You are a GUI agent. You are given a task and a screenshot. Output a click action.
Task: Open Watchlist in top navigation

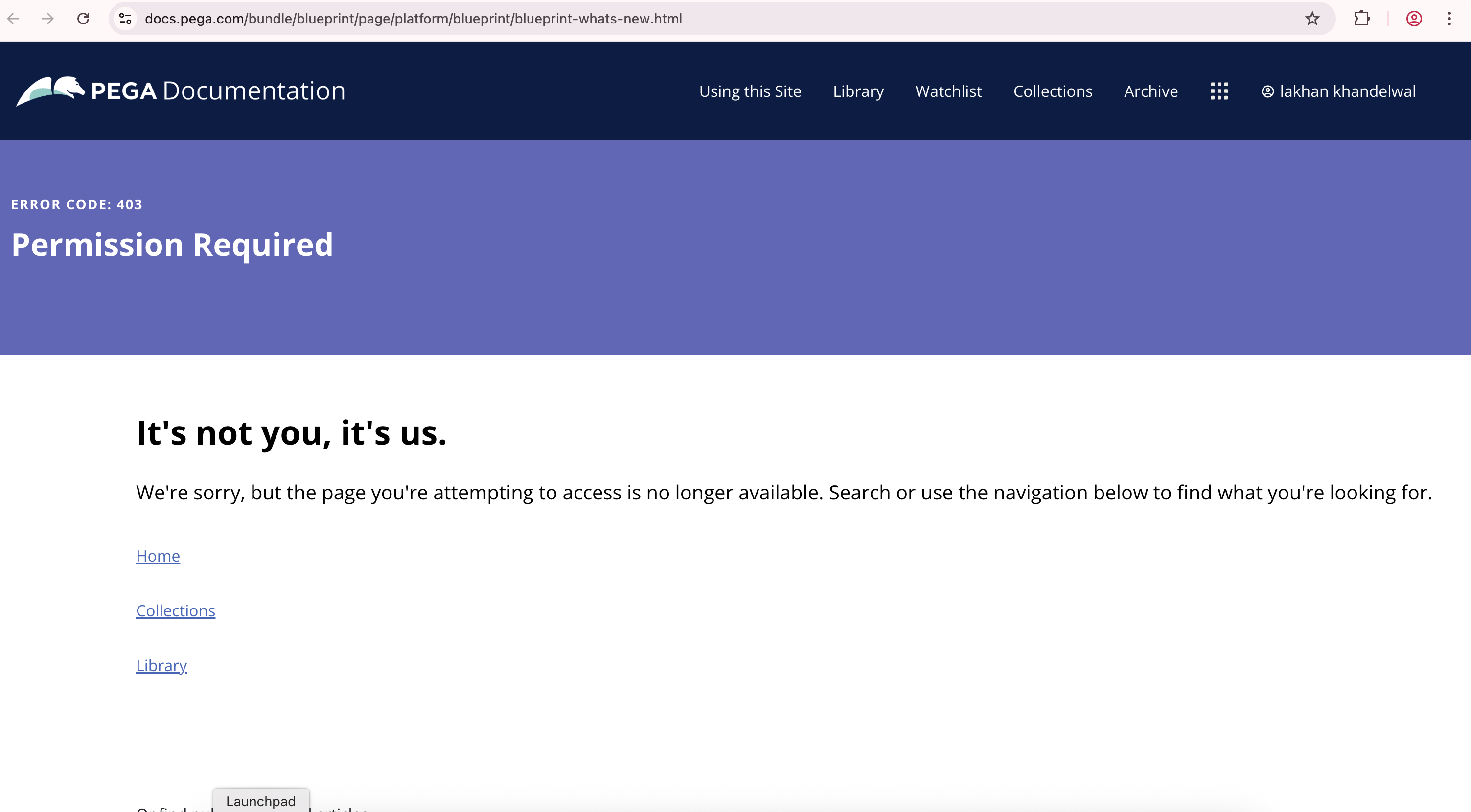click(x=948, y=91)
